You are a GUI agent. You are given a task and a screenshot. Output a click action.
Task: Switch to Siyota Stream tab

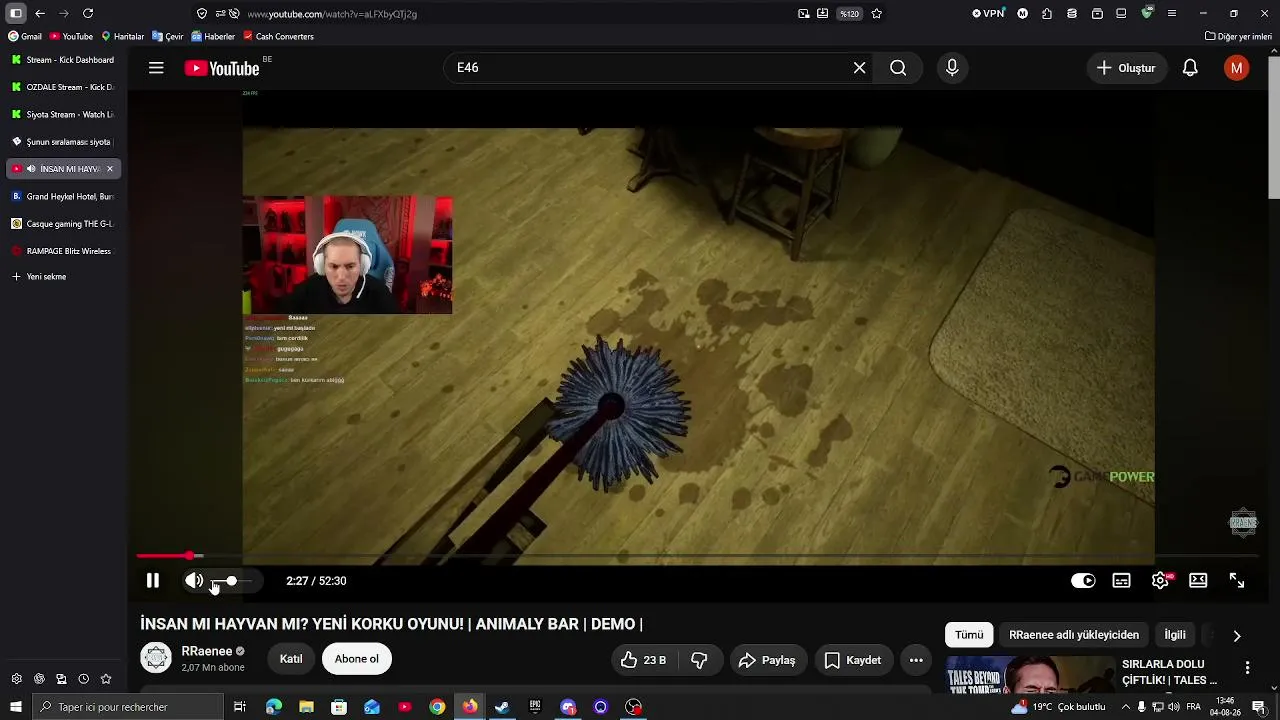pos(64,114)
